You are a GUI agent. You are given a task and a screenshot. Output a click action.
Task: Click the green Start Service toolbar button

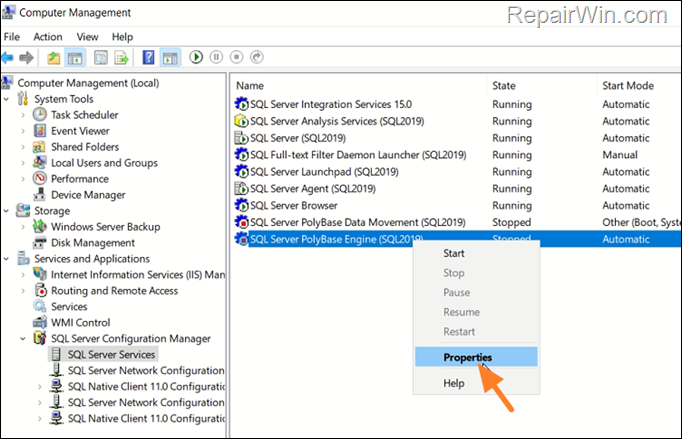click(x=196, y=57)
